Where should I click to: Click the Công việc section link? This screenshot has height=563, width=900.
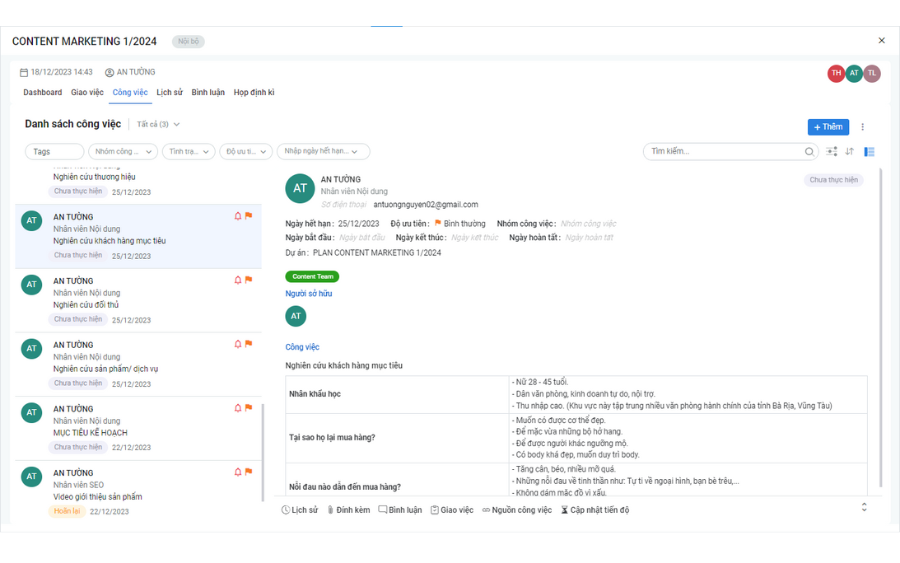pyautogui.click(x=302, y=347)
